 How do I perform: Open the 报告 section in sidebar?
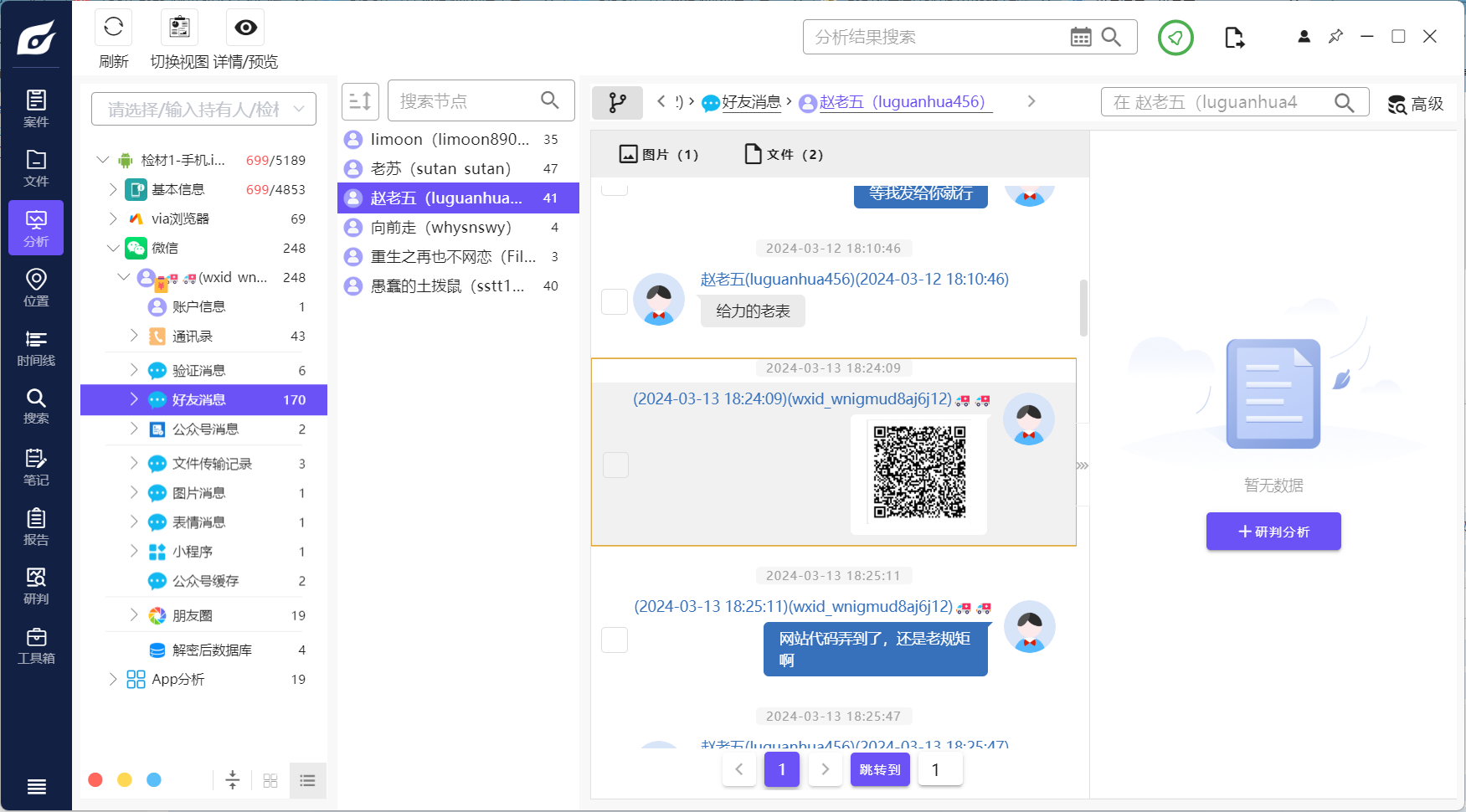pos(36,527)
